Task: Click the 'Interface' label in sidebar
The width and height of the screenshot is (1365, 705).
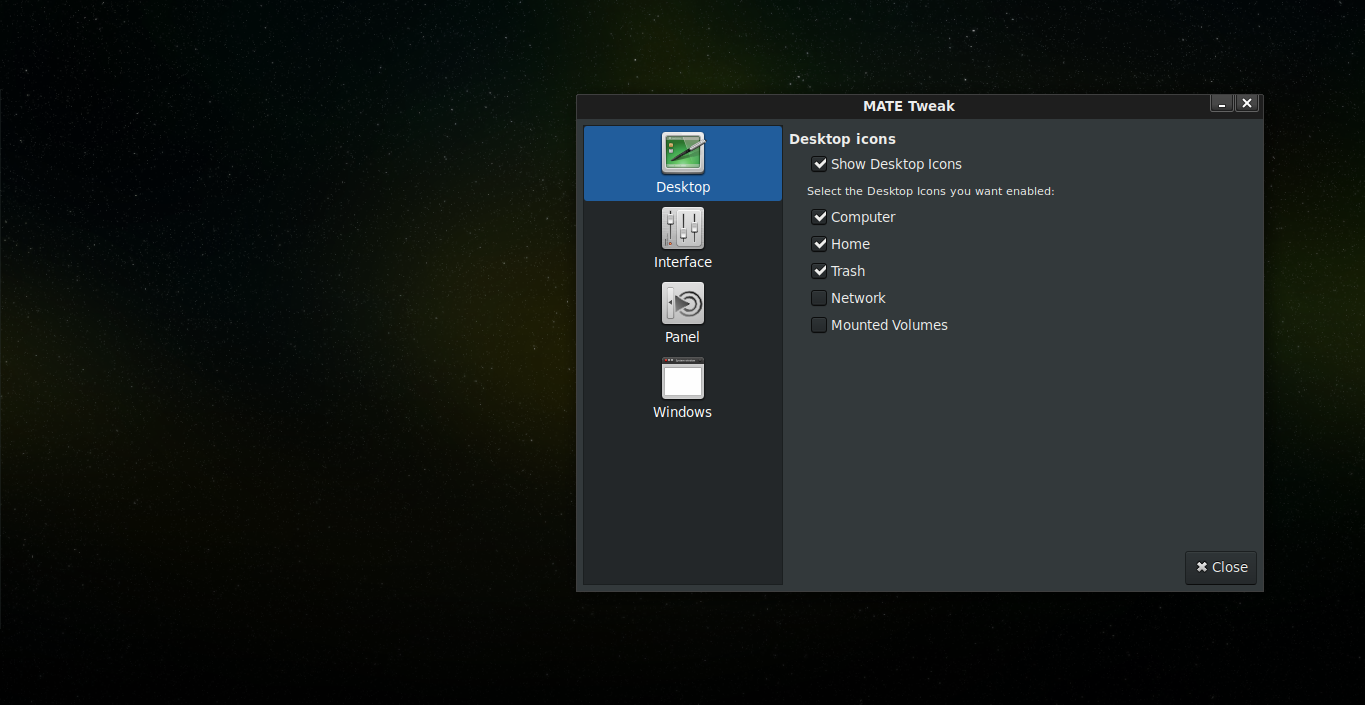Action: click(683, 262)
